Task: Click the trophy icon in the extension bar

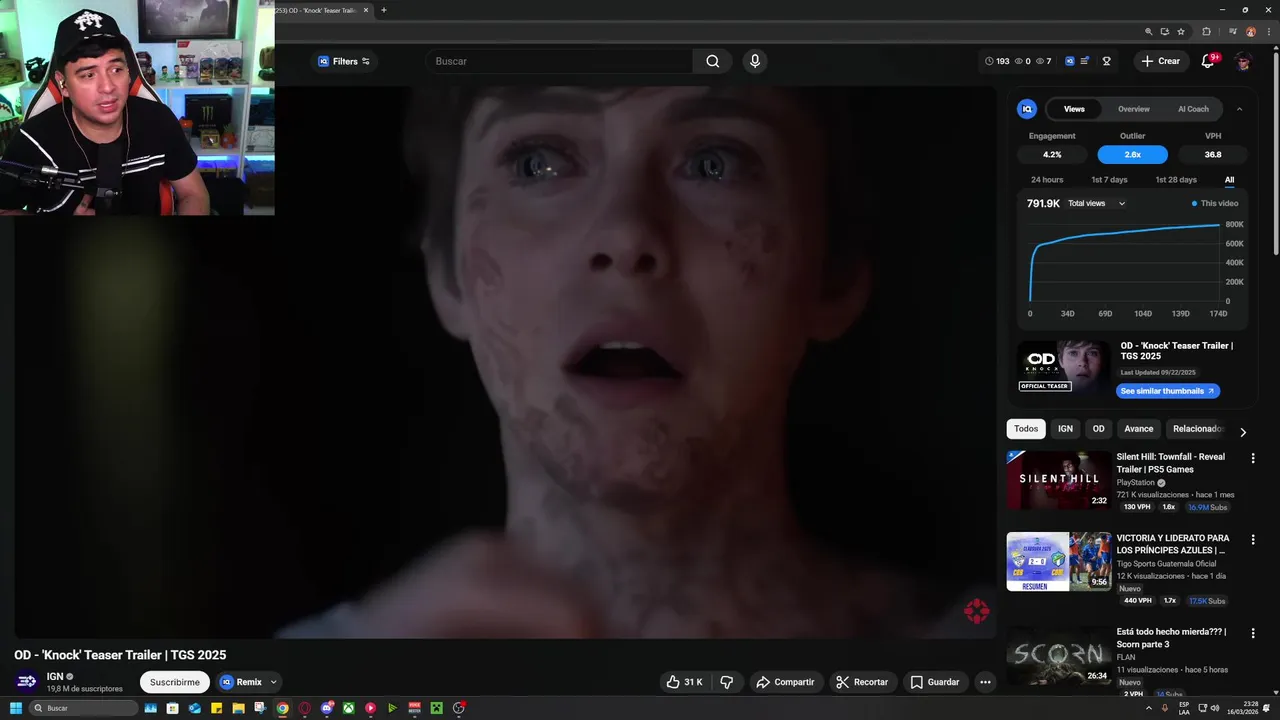Action: (x=1107, y=61)
